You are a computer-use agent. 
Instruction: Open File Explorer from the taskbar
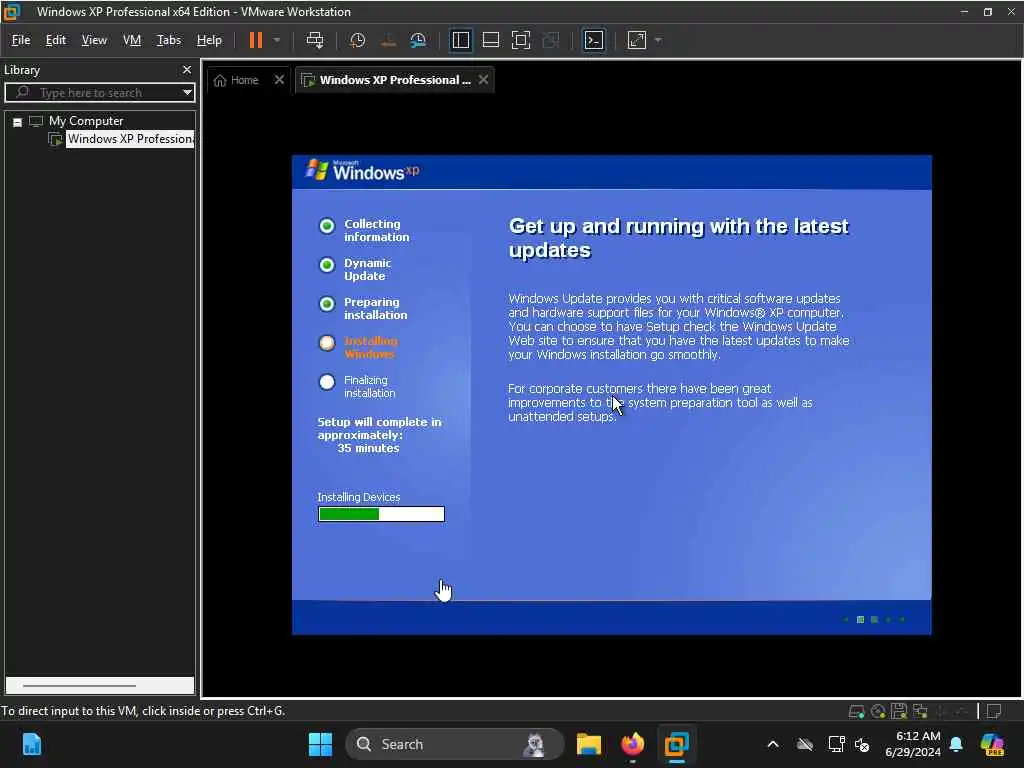click(x=588, y=744)
